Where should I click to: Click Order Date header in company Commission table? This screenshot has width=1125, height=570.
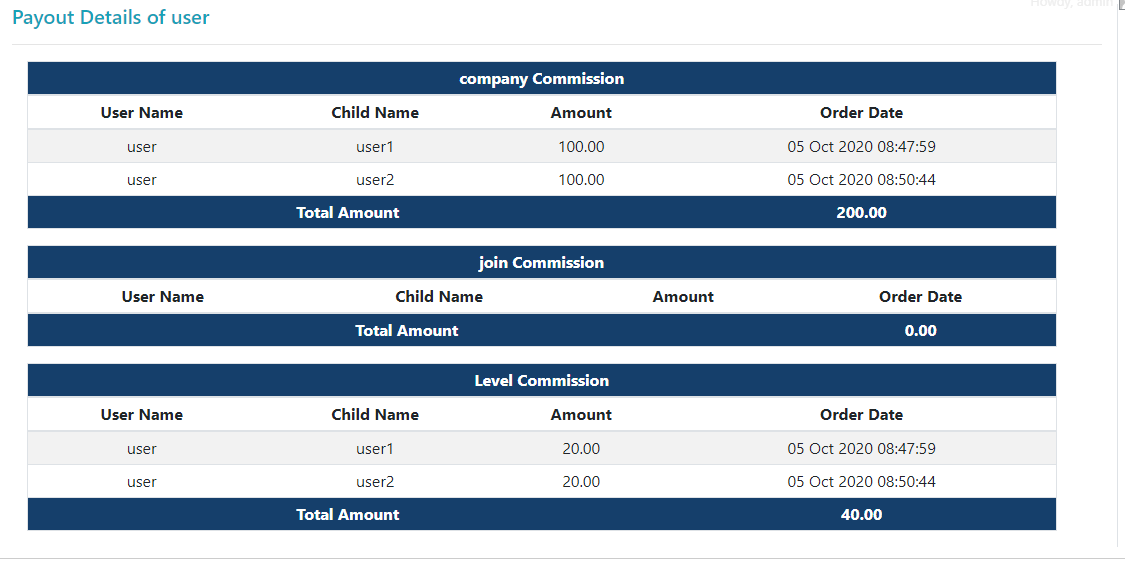point(861,113)
